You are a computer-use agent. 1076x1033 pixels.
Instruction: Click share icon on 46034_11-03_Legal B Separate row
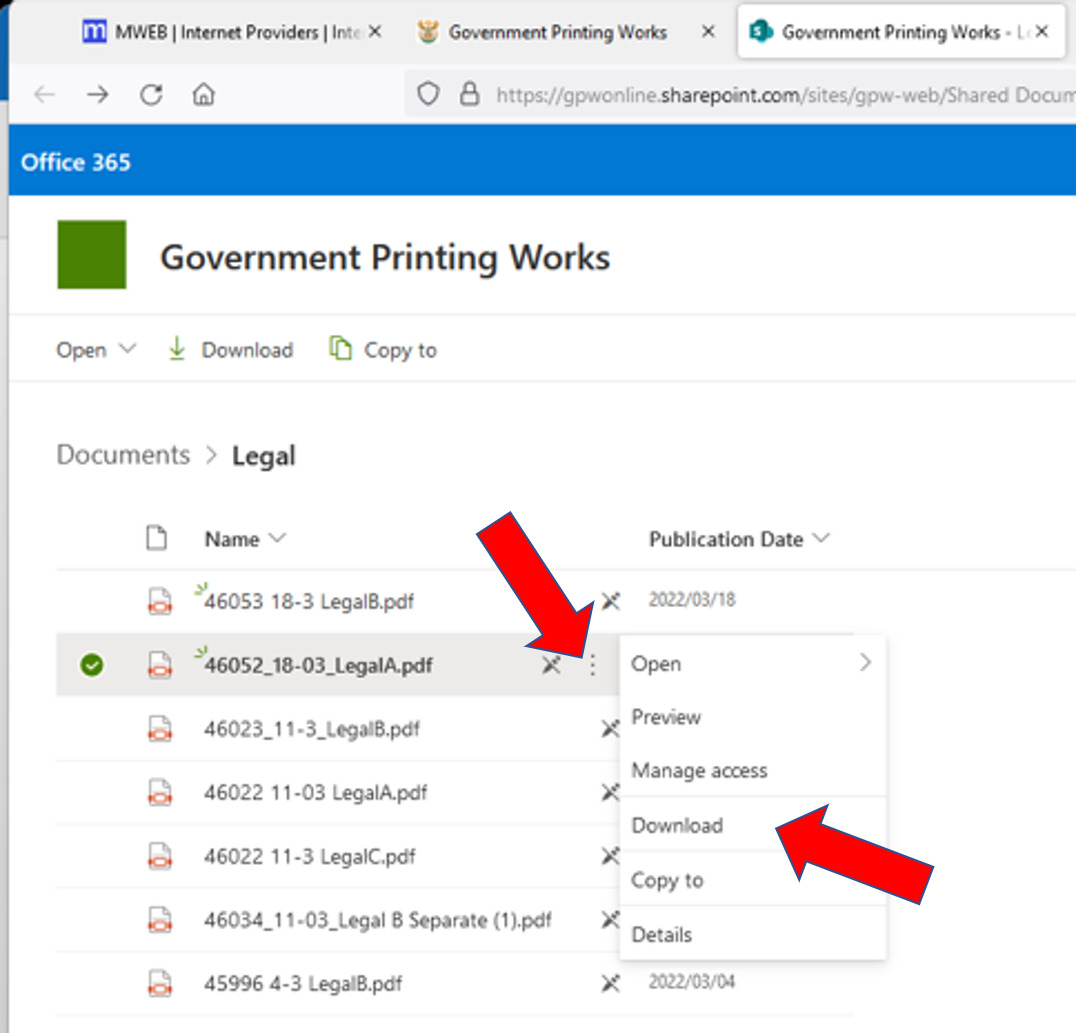coord(610,920)
